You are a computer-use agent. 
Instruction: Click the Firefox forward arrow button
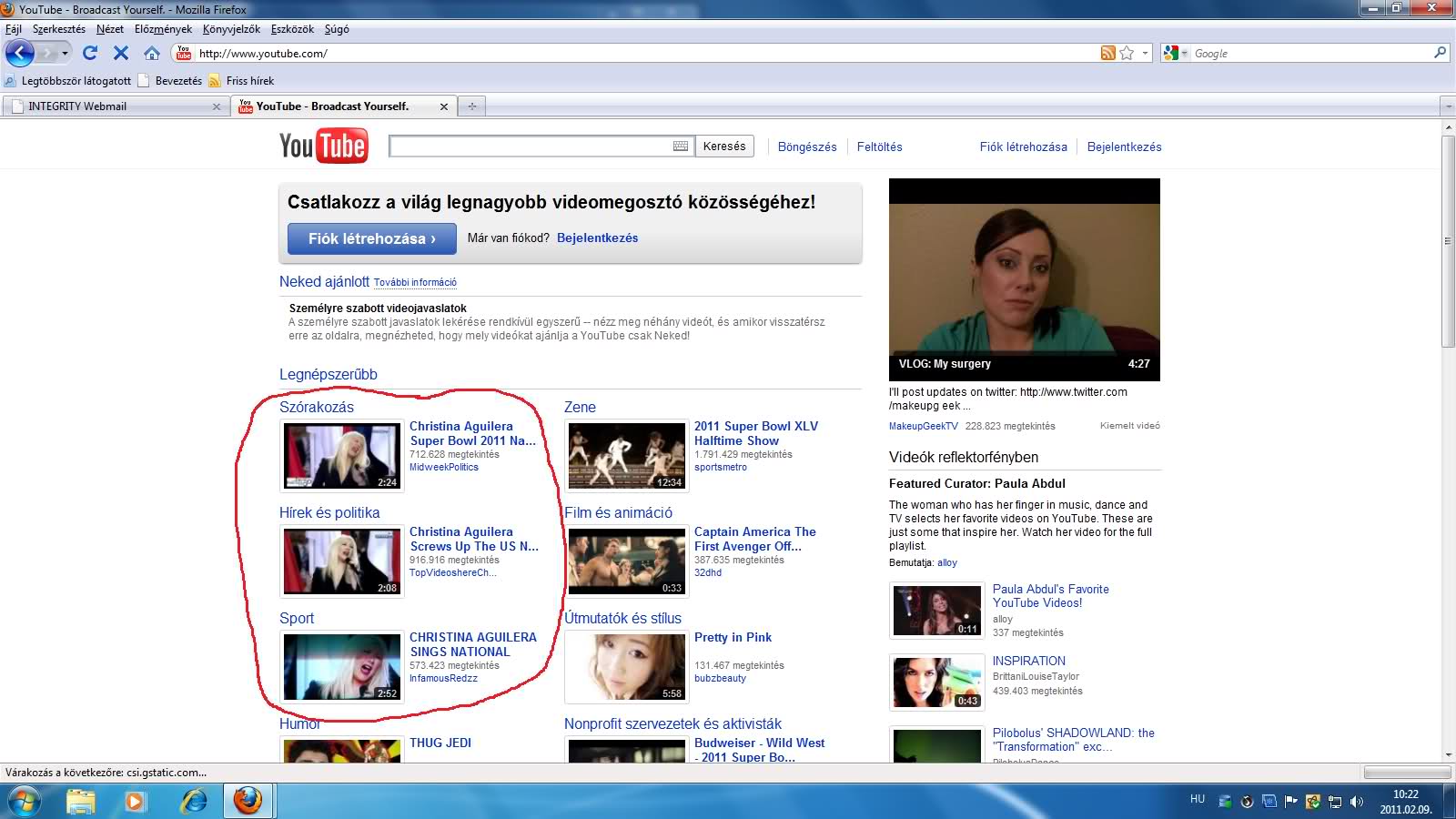point(45,53)
